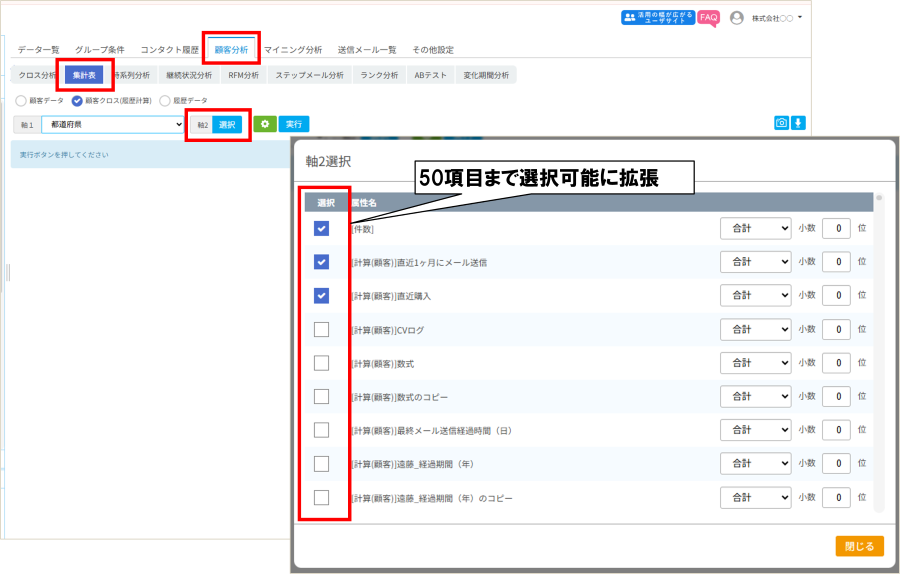
Task: Check 最終メール送信経過時間(日) checkbox
Action: (x=321, y=430)
